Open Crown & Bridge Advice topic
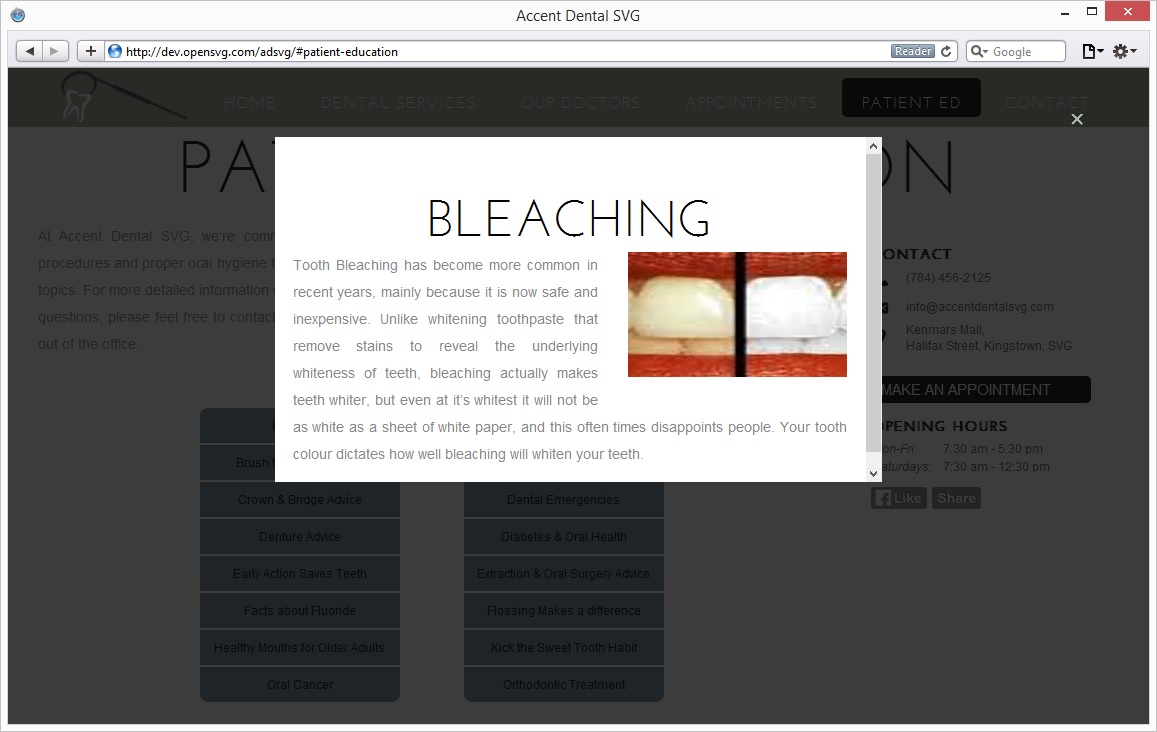This screenshot has width=1157, height=732. click(x=300, y=500)
